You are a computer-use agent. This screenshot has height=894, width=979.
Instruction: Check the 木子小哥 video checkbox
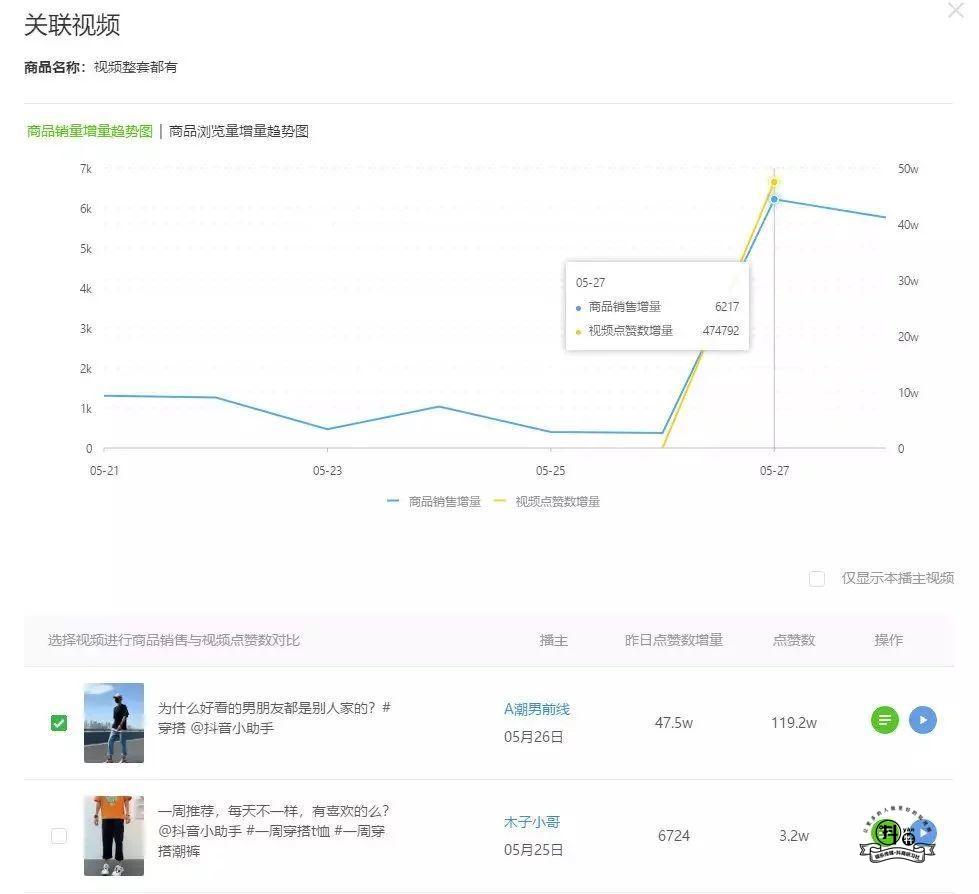[x=59, y=835]
